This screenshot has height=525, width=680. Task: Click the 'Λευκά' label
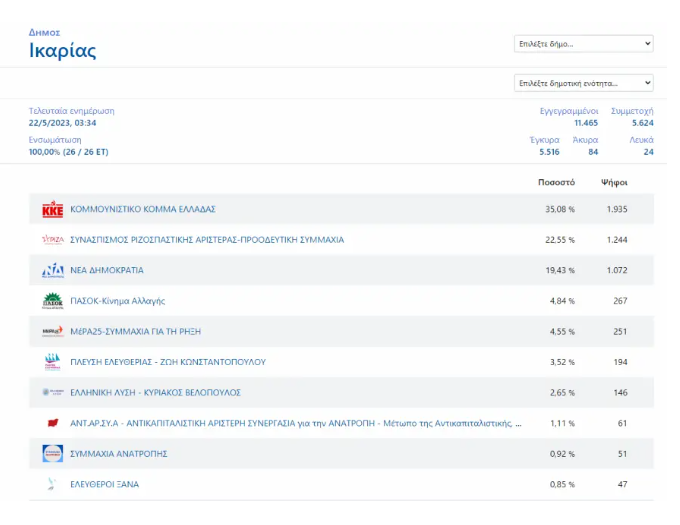641,140
